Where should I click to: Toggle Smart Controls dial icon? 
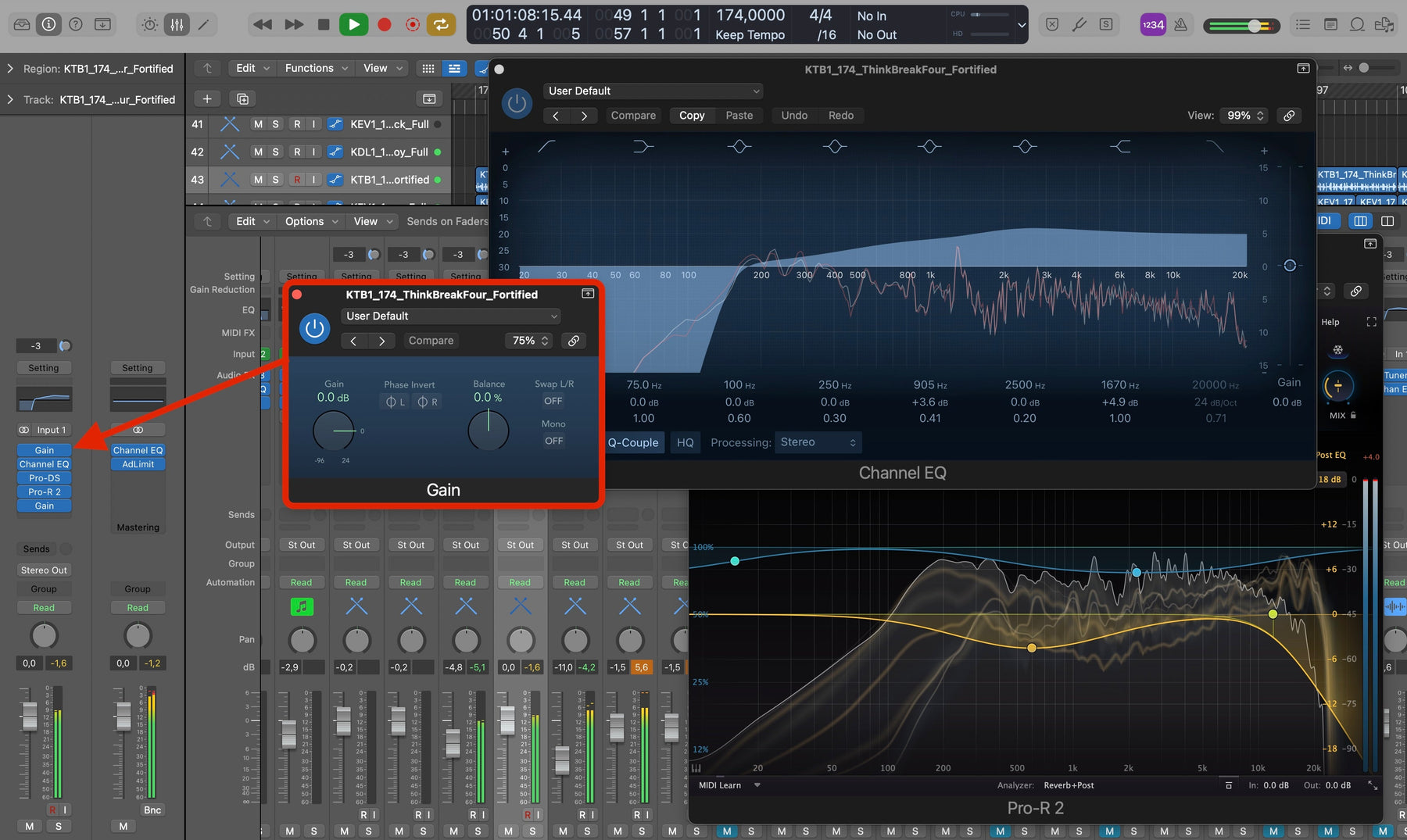tap(149, 24)
